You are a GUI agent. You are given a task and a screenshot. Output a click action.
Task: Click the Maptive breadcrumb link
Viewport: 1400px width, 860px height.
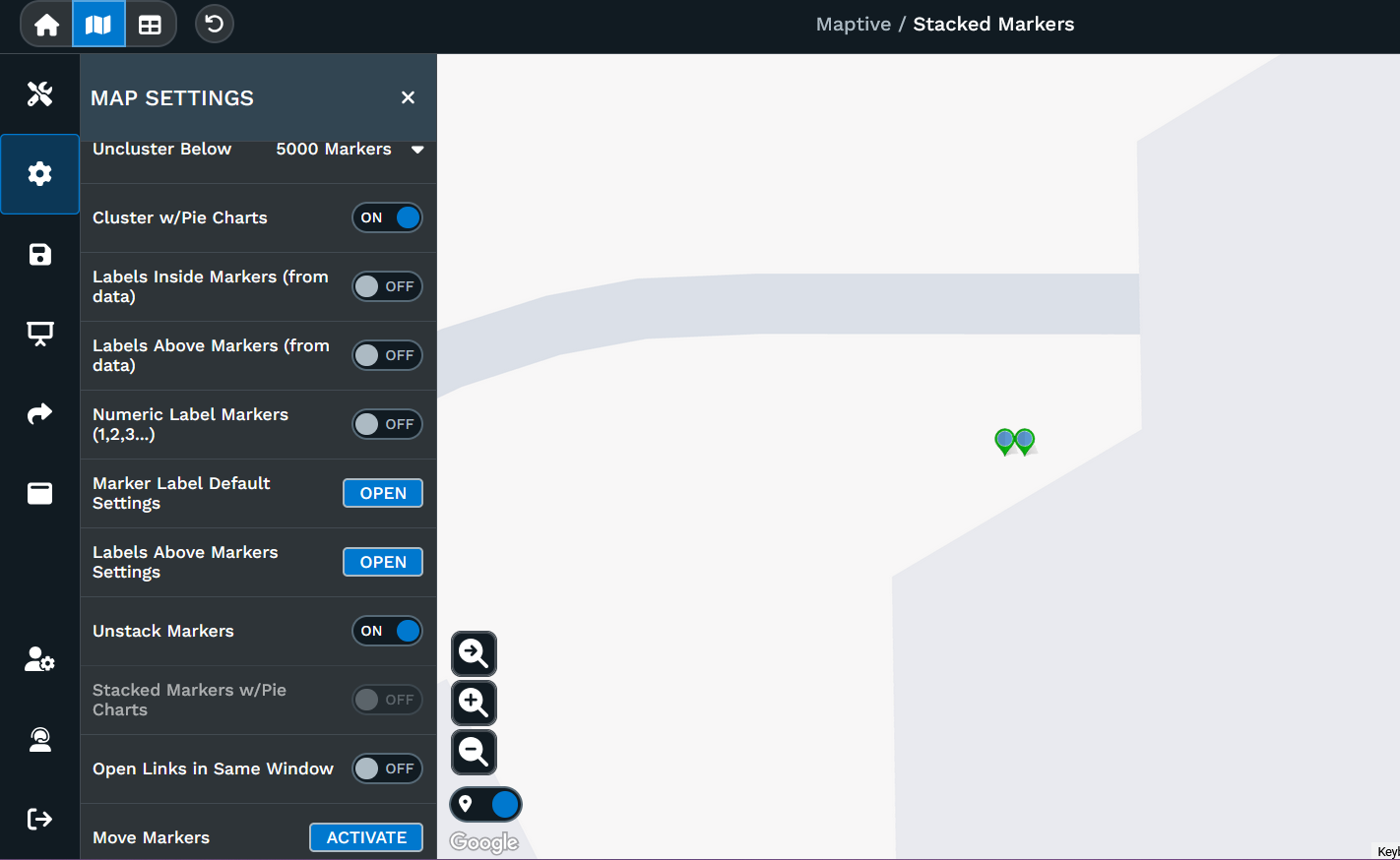click(x=854, y=24)
